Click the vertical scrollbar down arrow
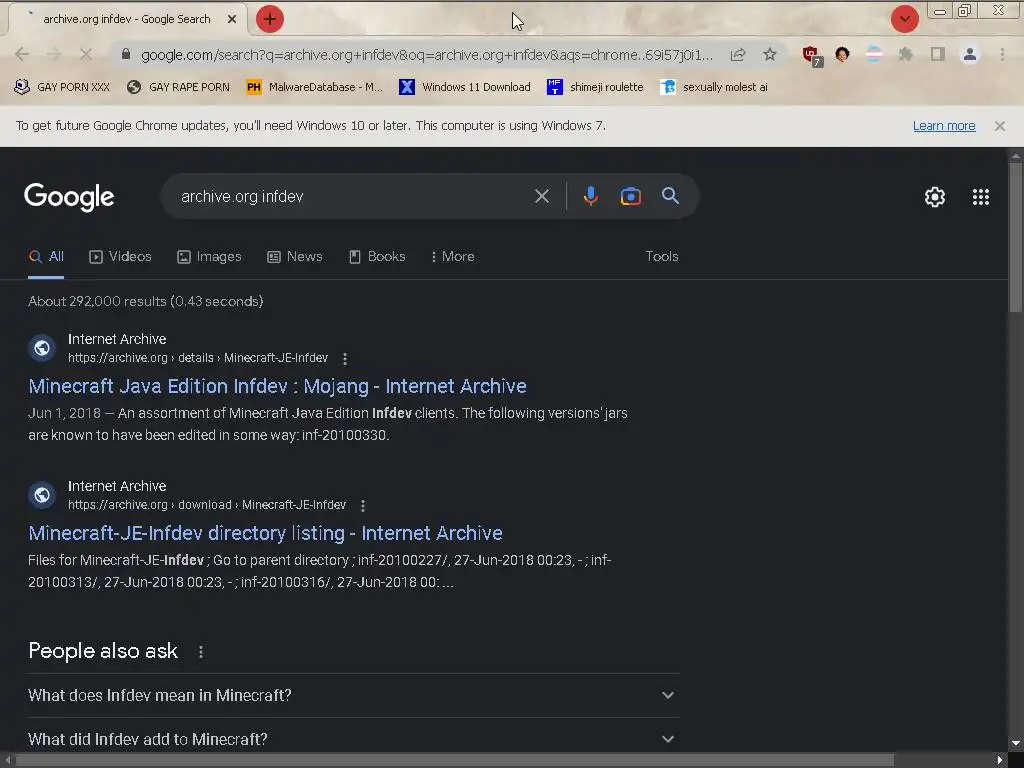1024x768 pixels. tap(1015, 743)
